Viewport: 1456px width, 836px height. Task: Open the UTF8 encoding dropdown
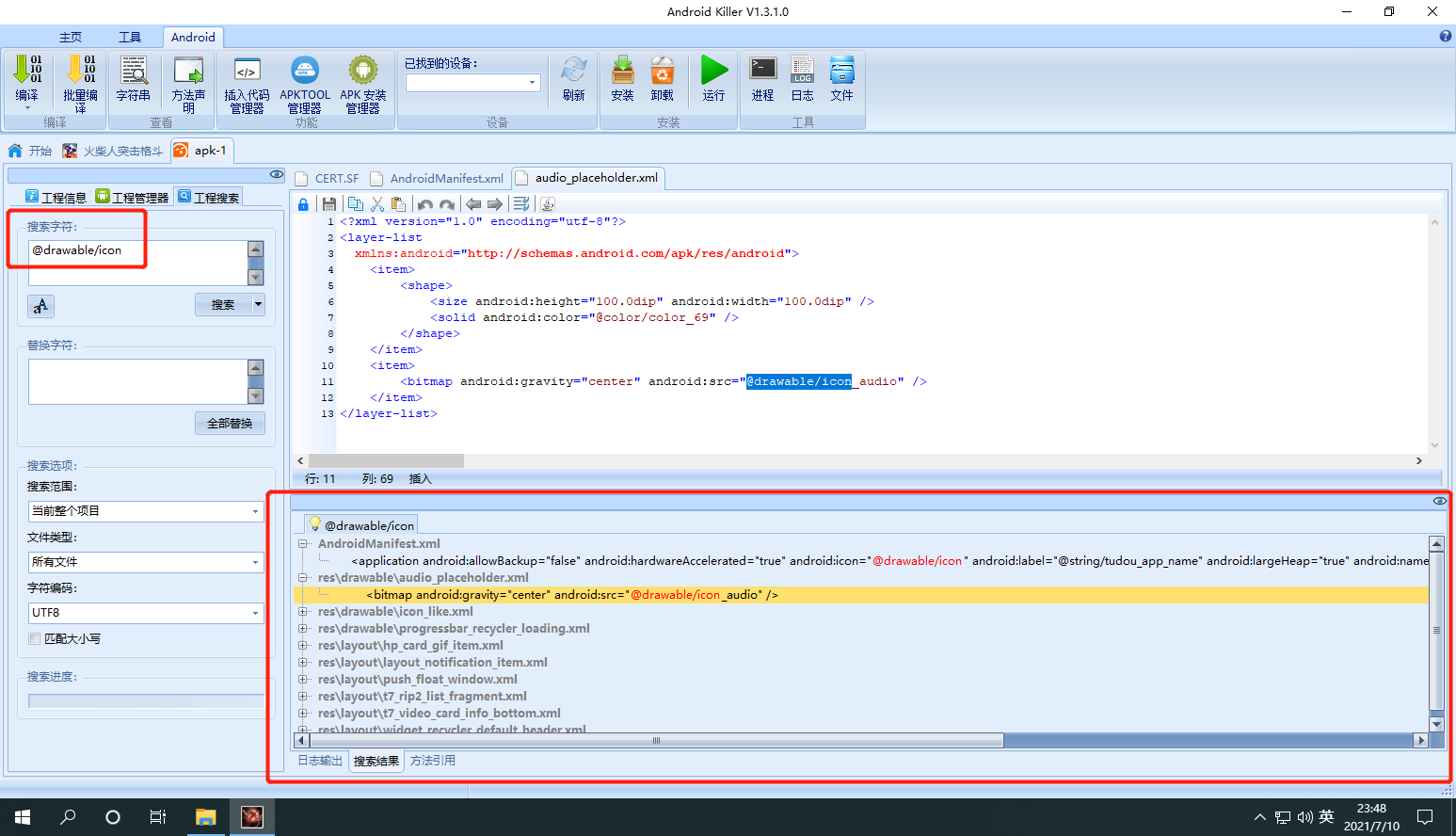coord(146,613)
